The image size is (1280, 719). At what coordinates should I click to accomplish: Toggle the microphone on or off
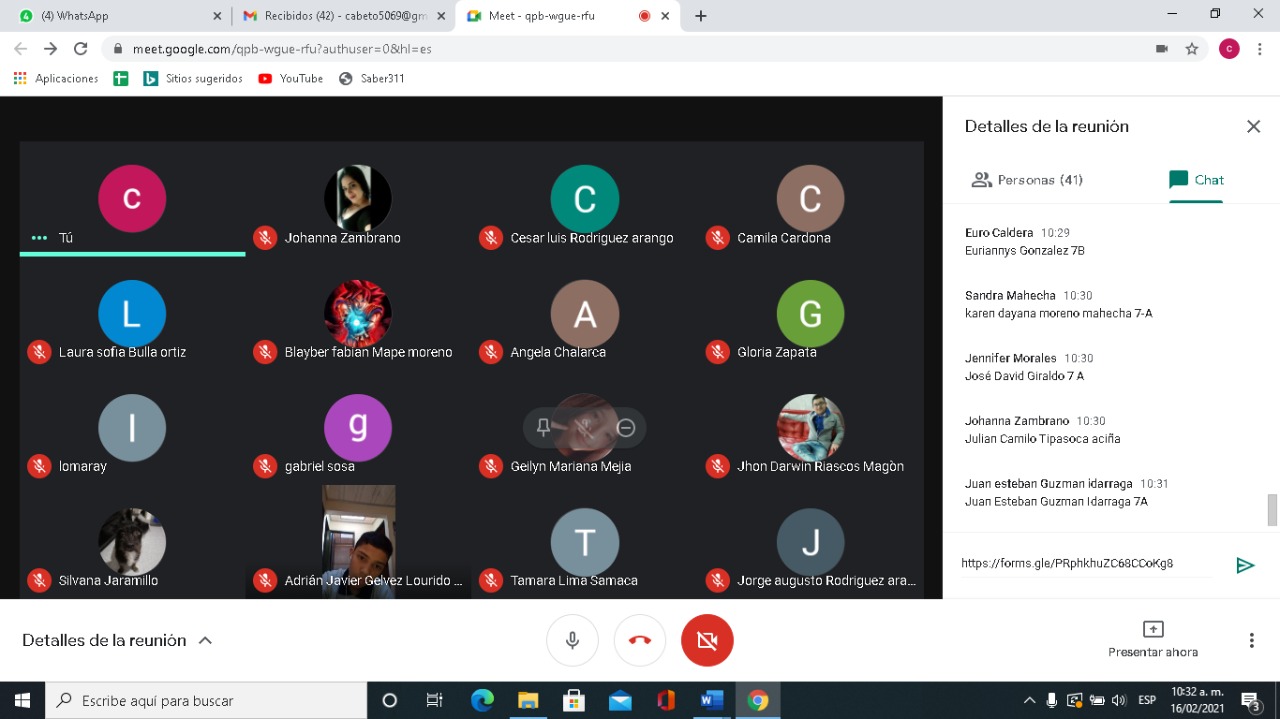pos(572,640)
